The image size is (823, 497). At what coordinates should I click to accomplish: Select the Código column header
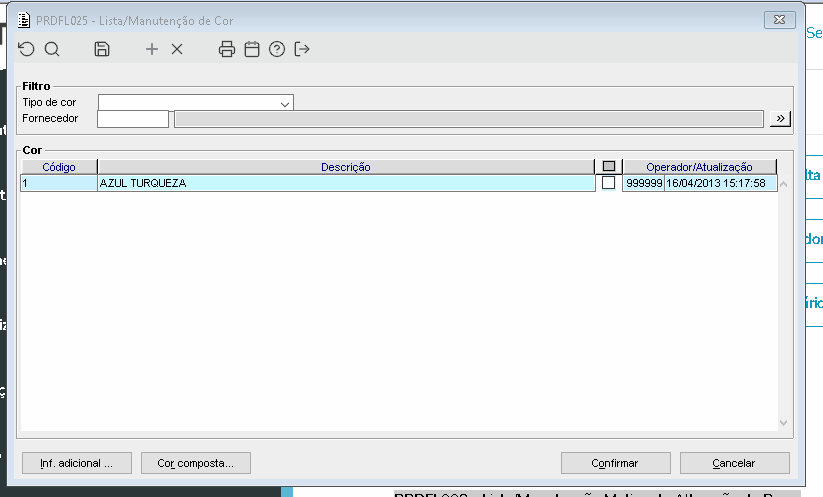59,167
